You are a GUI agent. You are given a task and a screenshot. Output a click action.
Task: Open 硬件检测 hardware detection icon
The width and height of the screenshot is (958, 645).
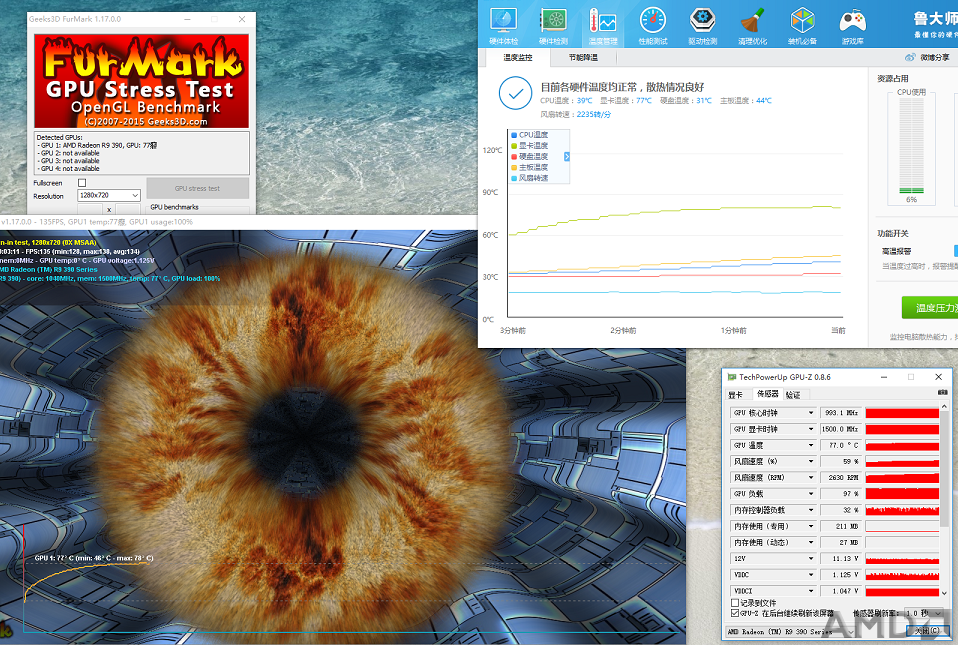(x=554, y=26)
